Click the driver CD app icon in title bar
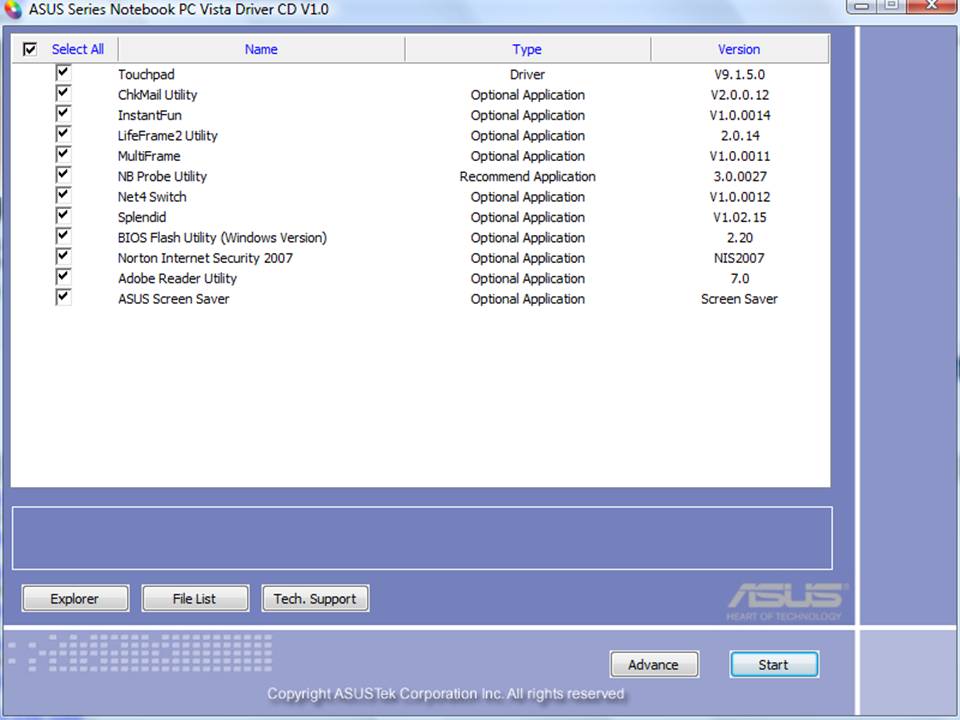Image resolution: width=960 pixels, height=720 pixels. (x=13, y=9)
